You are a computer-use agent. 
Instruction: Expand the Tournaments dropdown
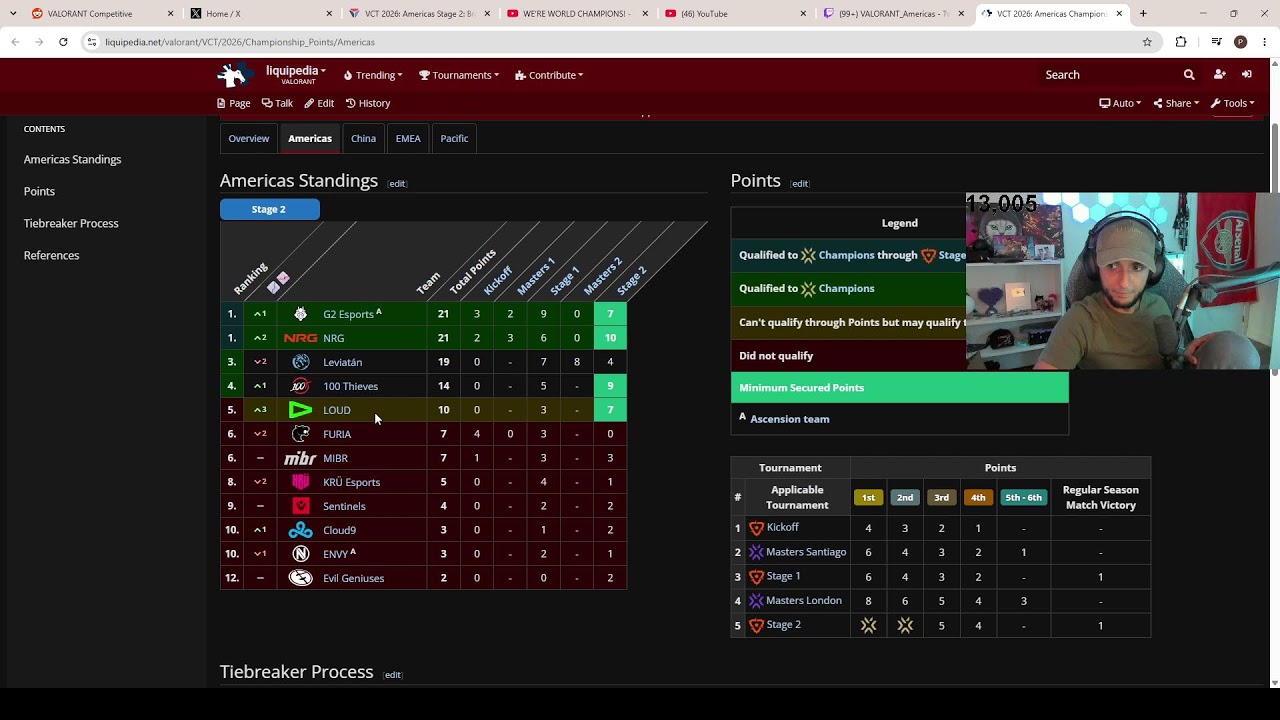coord(459,75)
